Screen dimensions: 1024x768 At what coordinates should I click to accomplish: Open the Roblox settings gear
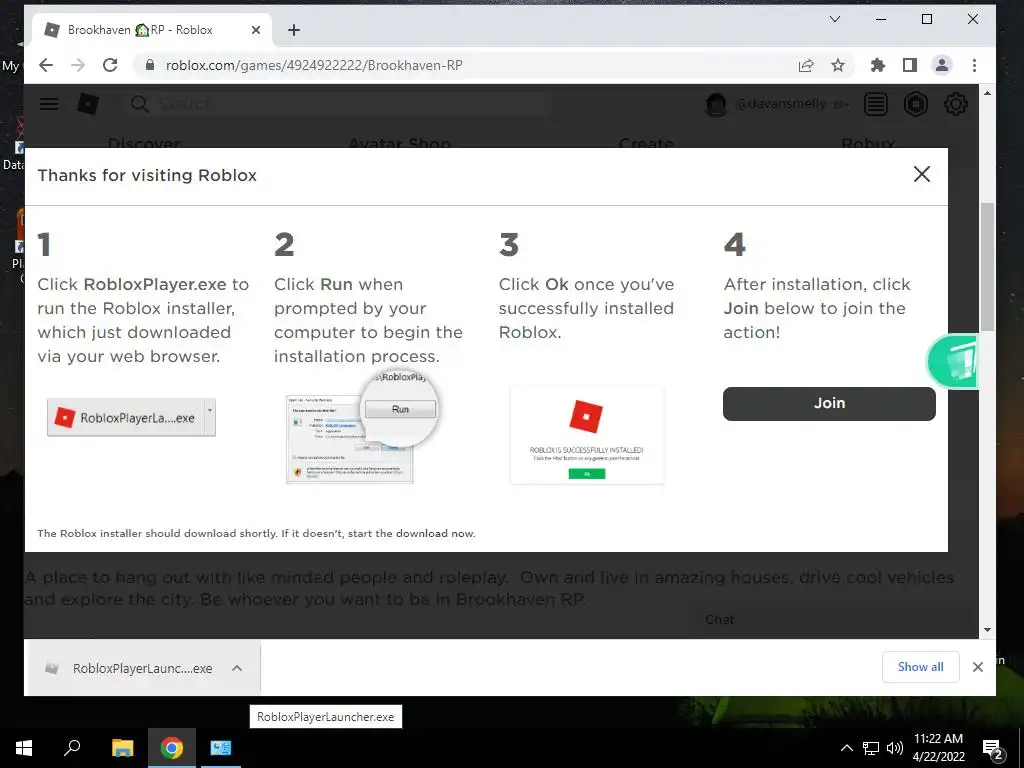(956, 104)
